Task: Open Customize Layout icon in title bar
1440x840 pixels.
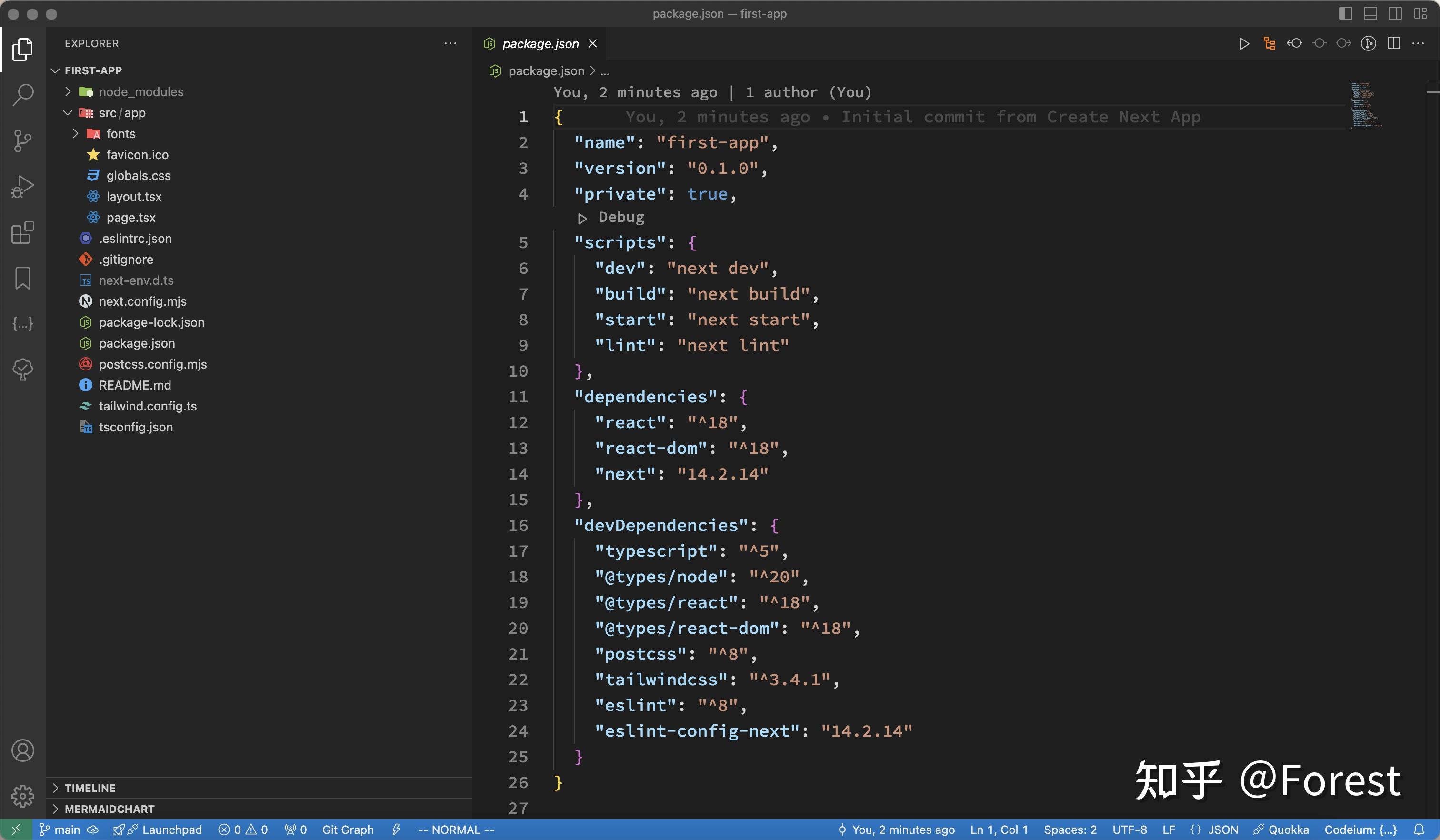Action: click(x=1420, y=14)
